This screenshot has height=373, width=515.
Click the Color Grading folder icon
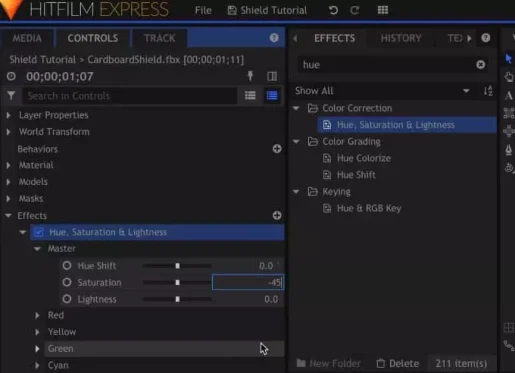coord(312,141)
